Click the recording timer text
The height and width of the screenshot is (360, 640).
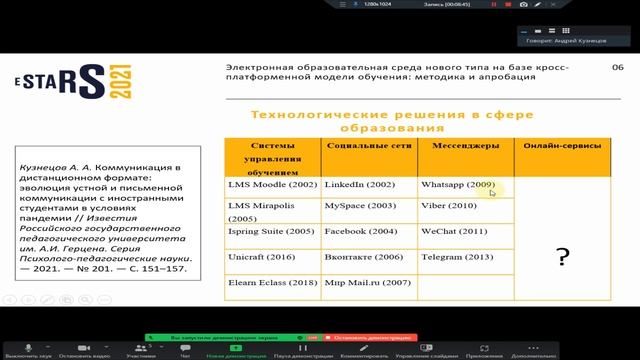[x=447, y=4]
